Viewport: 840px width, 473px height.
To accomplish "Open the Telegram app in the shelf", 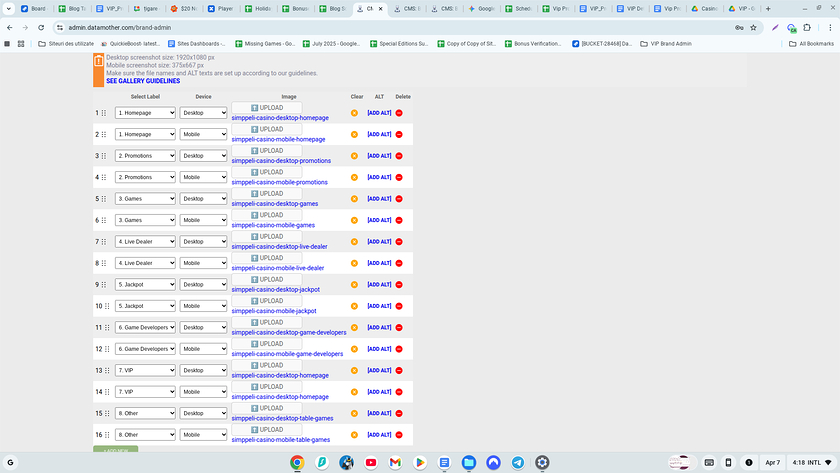I will coord(518,462).
